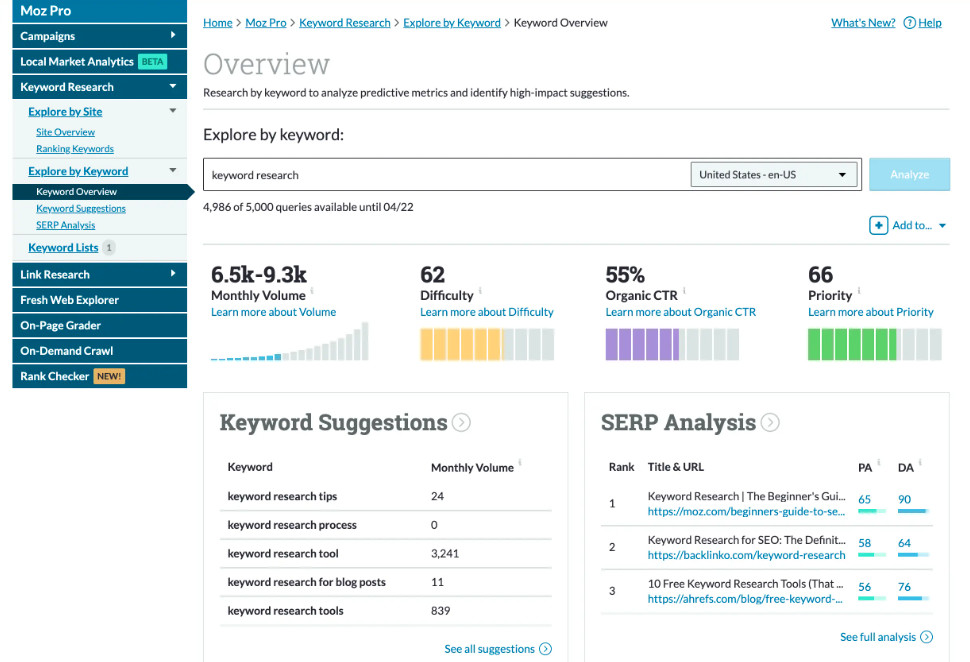Select Keyword Overview in sidebar
The height and width of the screenshot is (662, 970).
(x=102, y=192)
